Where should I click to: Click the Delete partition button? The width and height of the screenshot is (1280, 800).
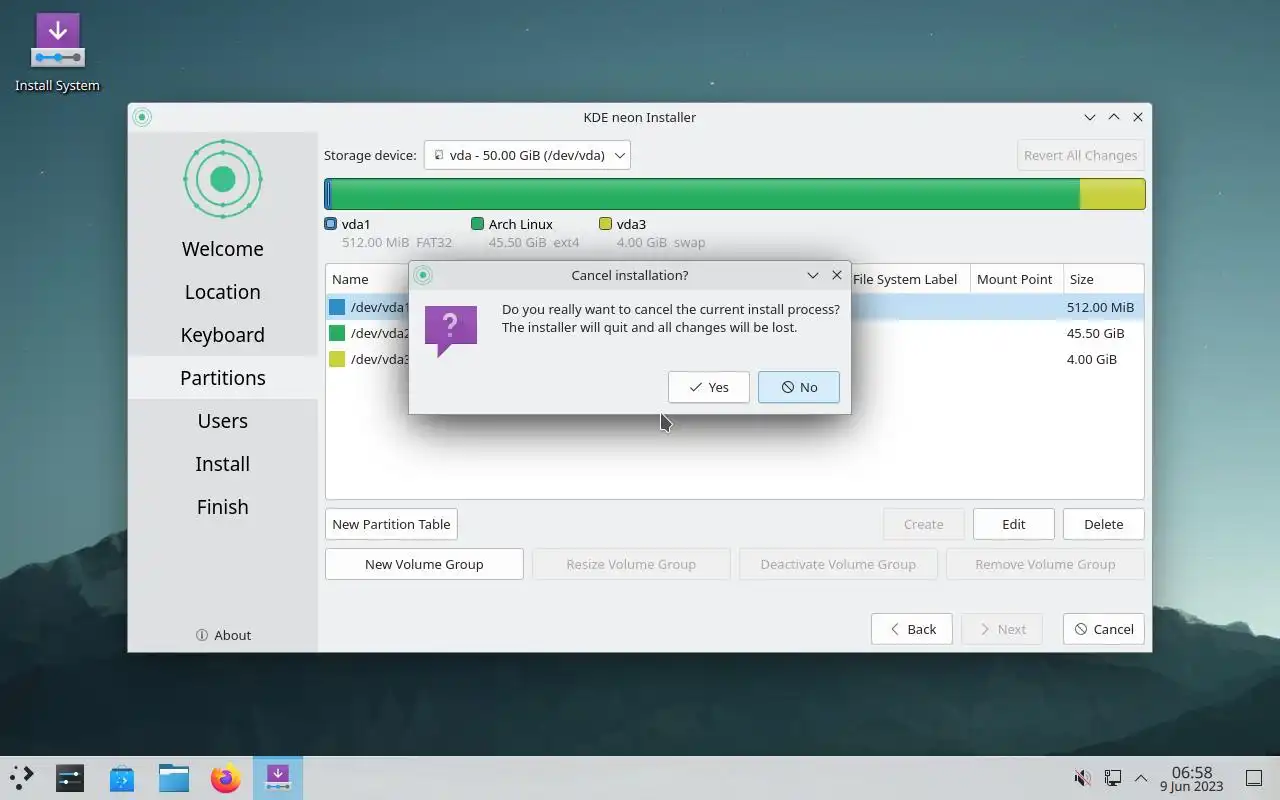coord(1104,524)
